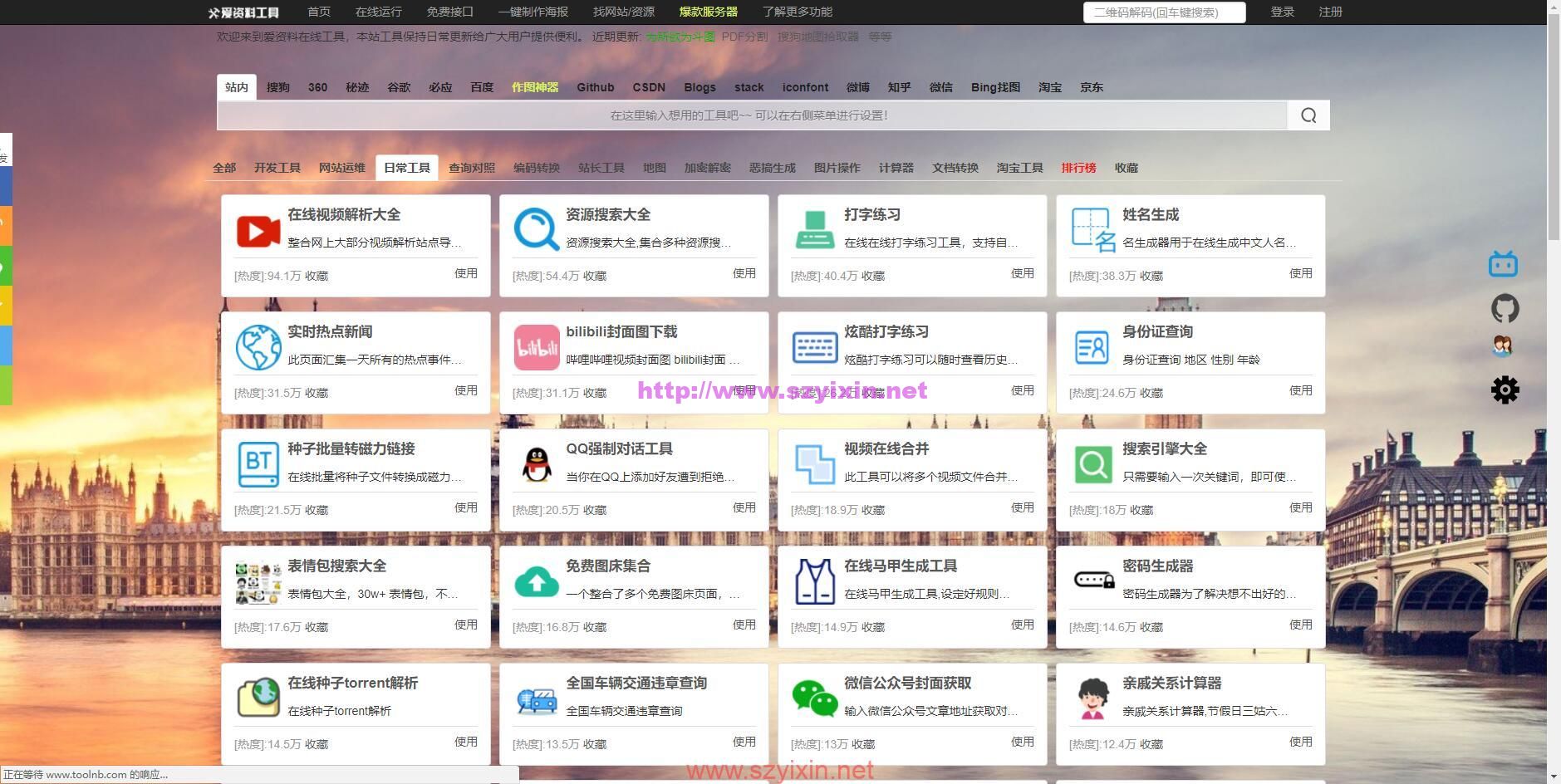Click the 打字练习 typewriter icon
The image size is (1561, 784).
point(815,229)
